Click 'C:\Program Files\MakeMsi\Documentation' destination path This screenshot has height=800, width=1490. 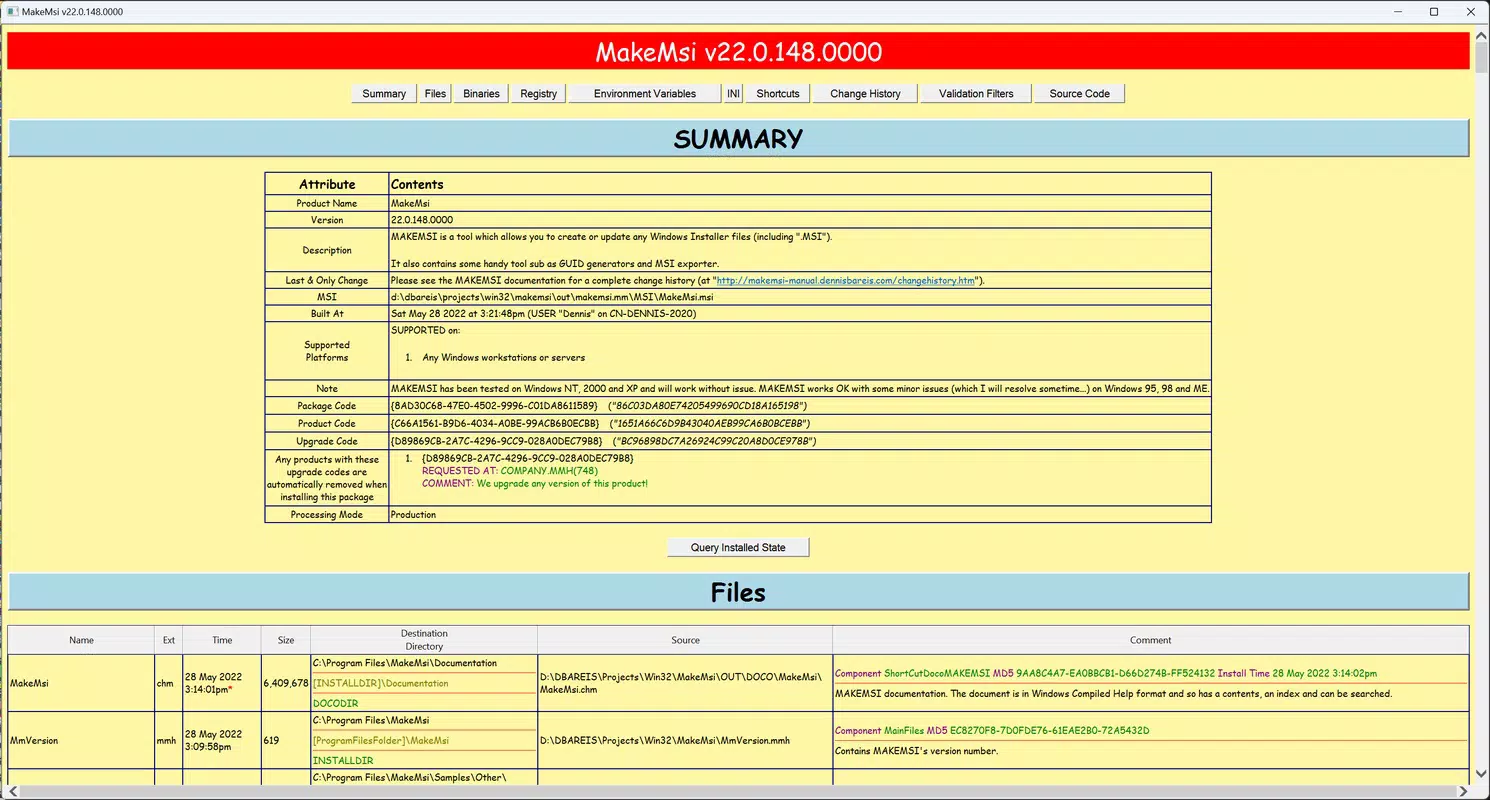405,663
